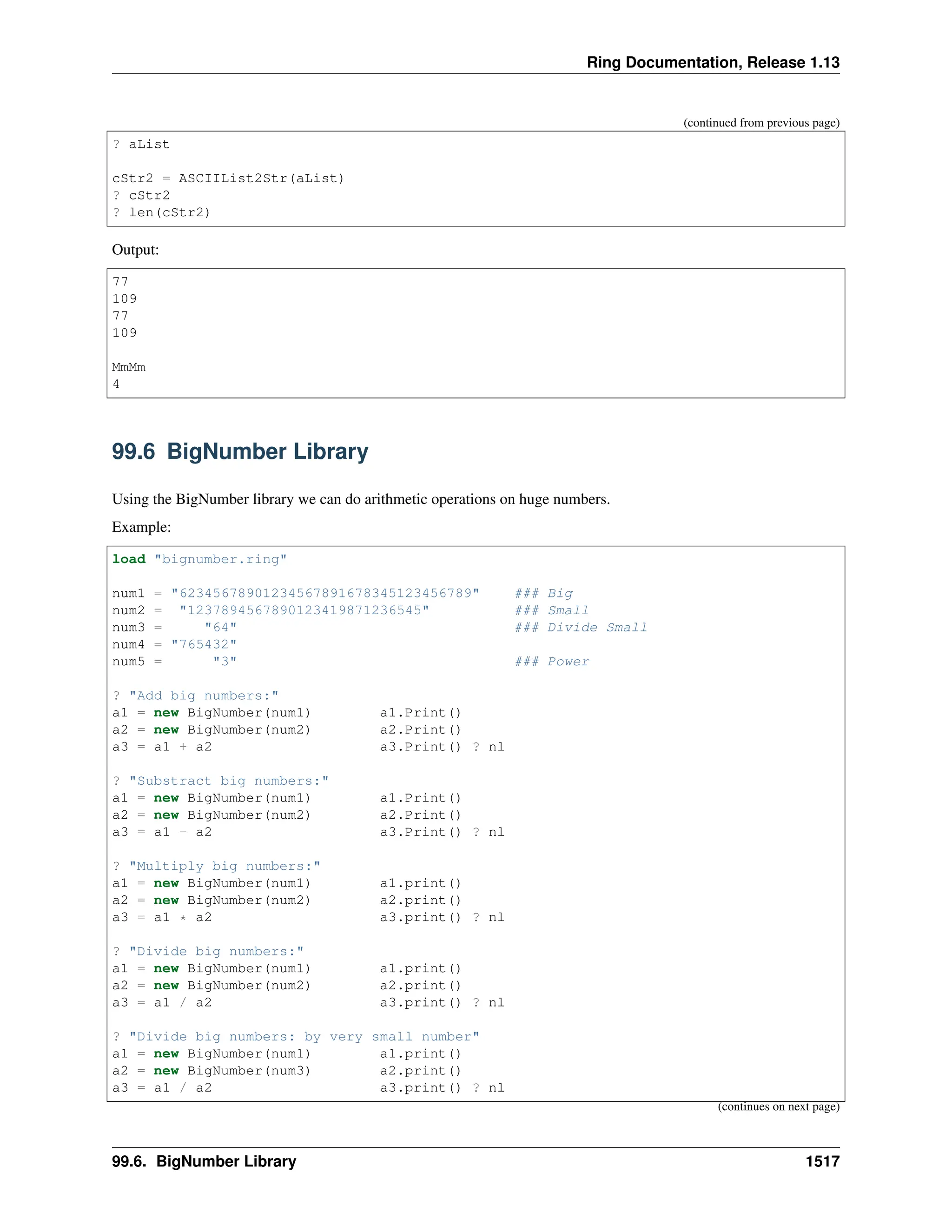Click the '? "Add big numbers:"' line

coord(195,695)
